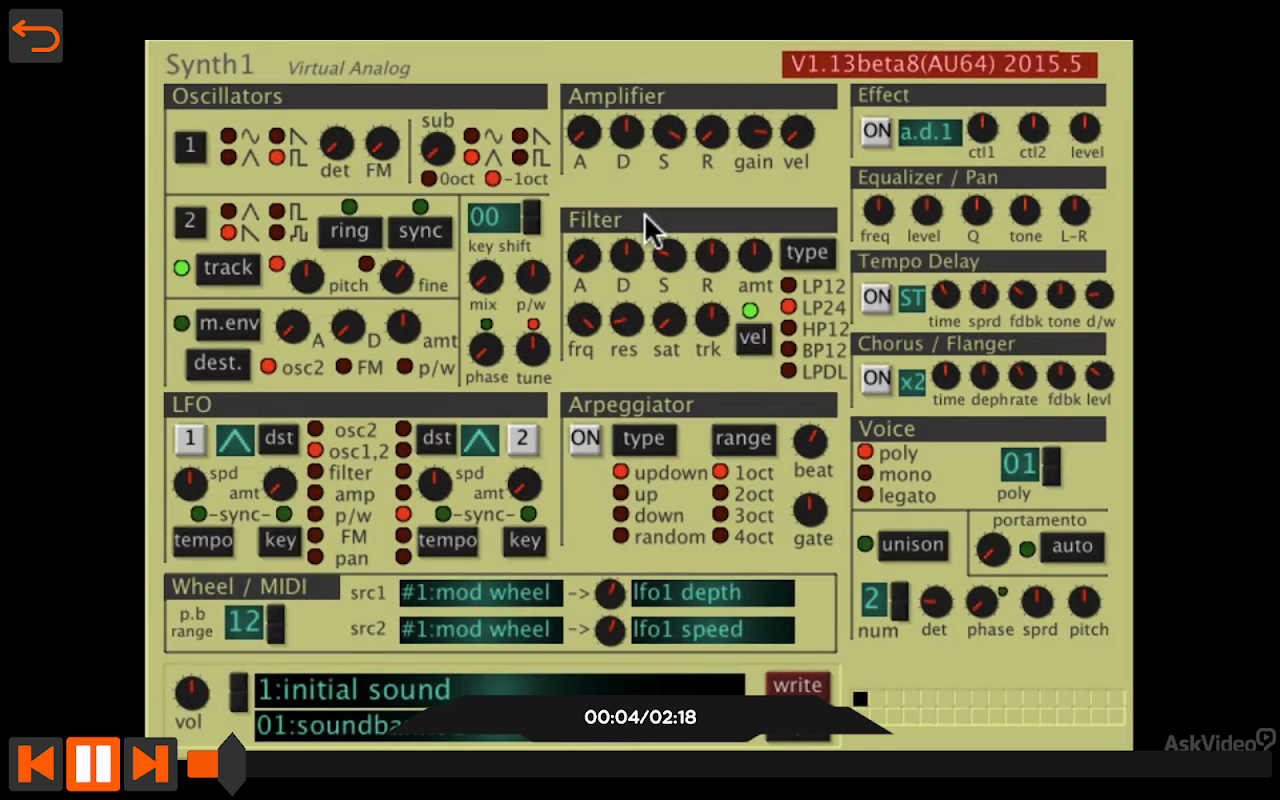Screen dimensions: 1280x800
Task: Pause the video playback
Action: [x=93, y=765]
